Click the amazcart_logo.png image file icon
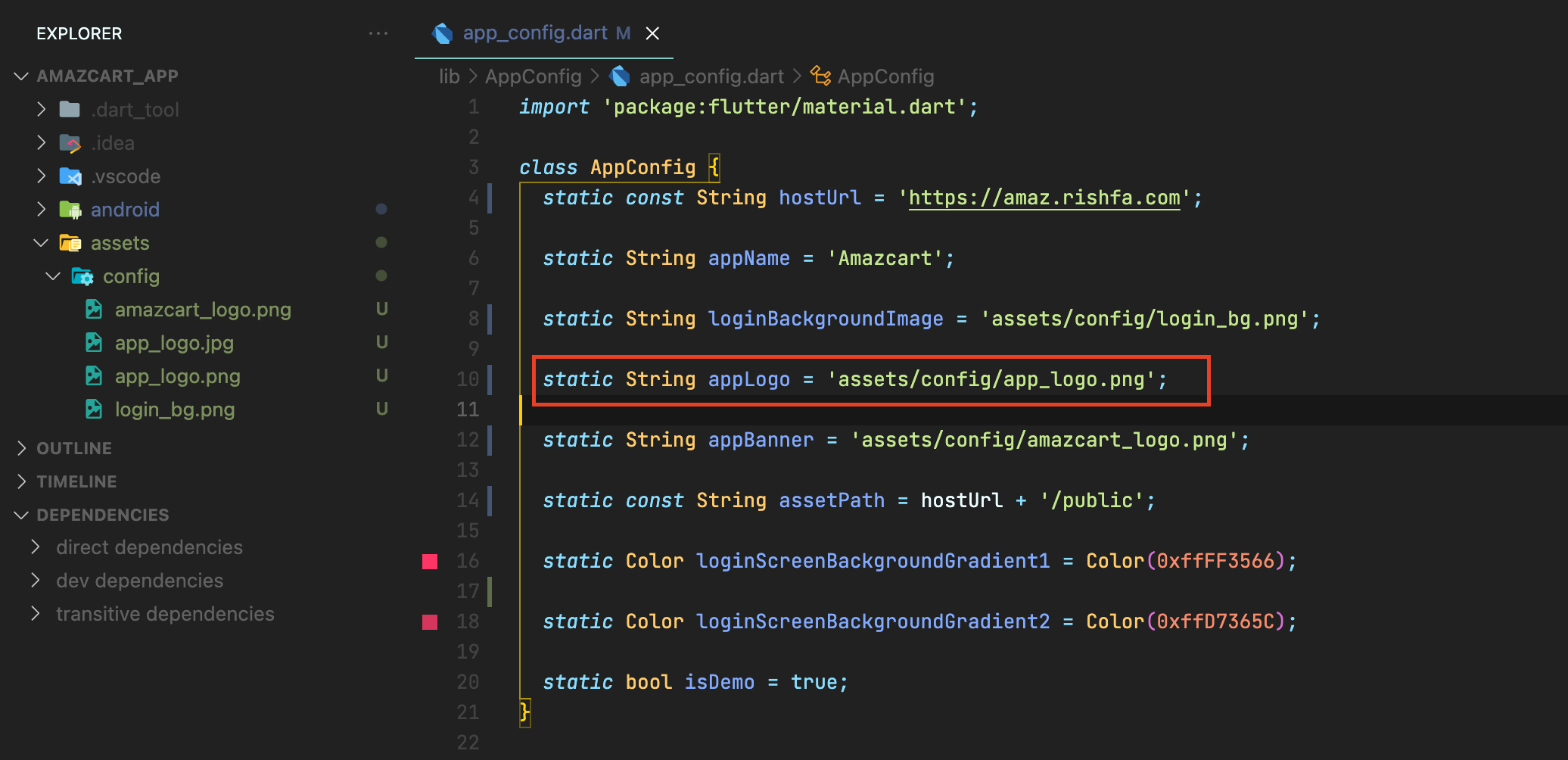The height and width of the screenshot is (760, 1568). [x=94, y=310]
